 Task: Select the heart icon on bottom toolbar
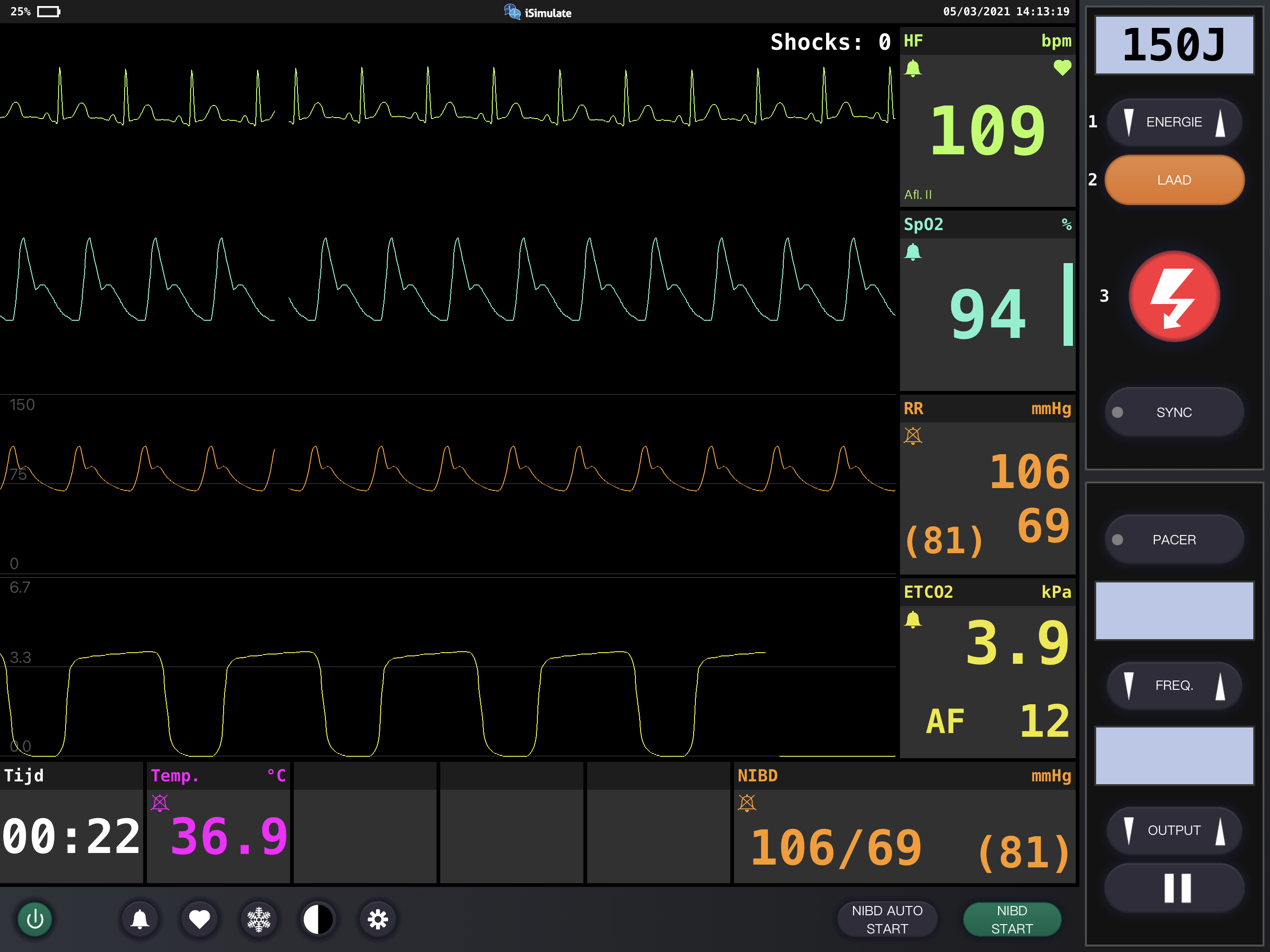click(199, 919)
